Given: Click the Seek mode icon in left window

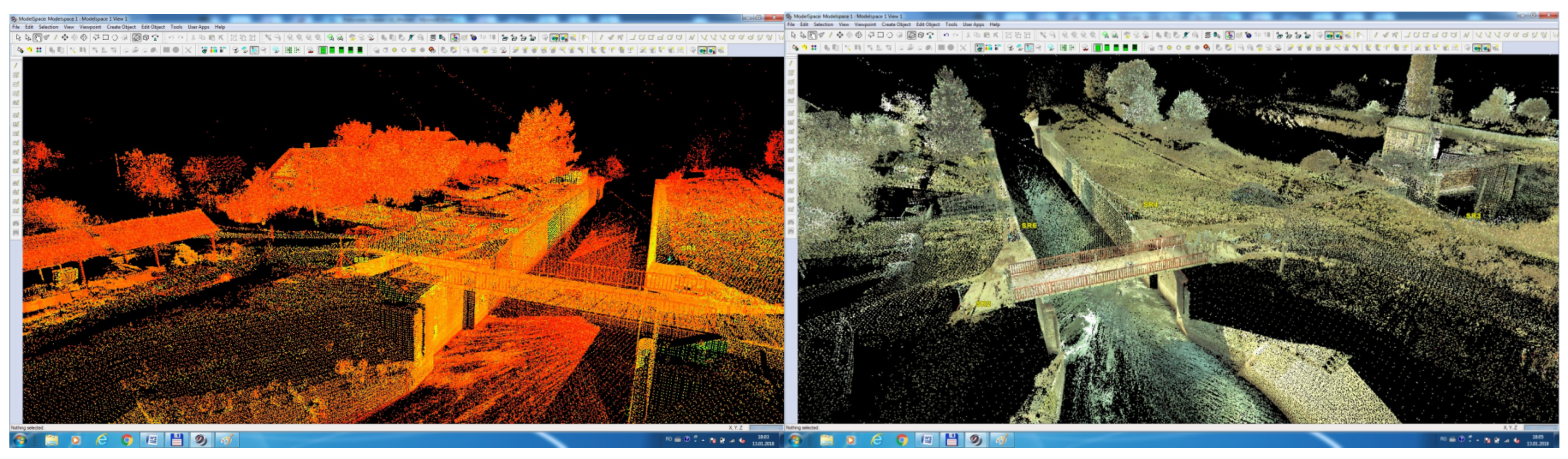Looking at the screenshot, I should point(47,38).
